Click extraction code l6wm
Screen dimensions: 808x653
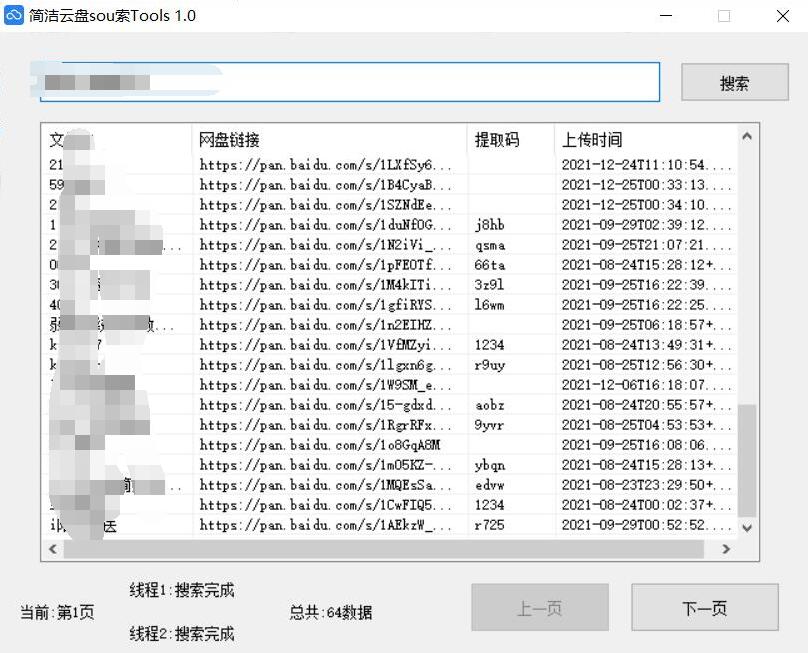pos(489,305)
